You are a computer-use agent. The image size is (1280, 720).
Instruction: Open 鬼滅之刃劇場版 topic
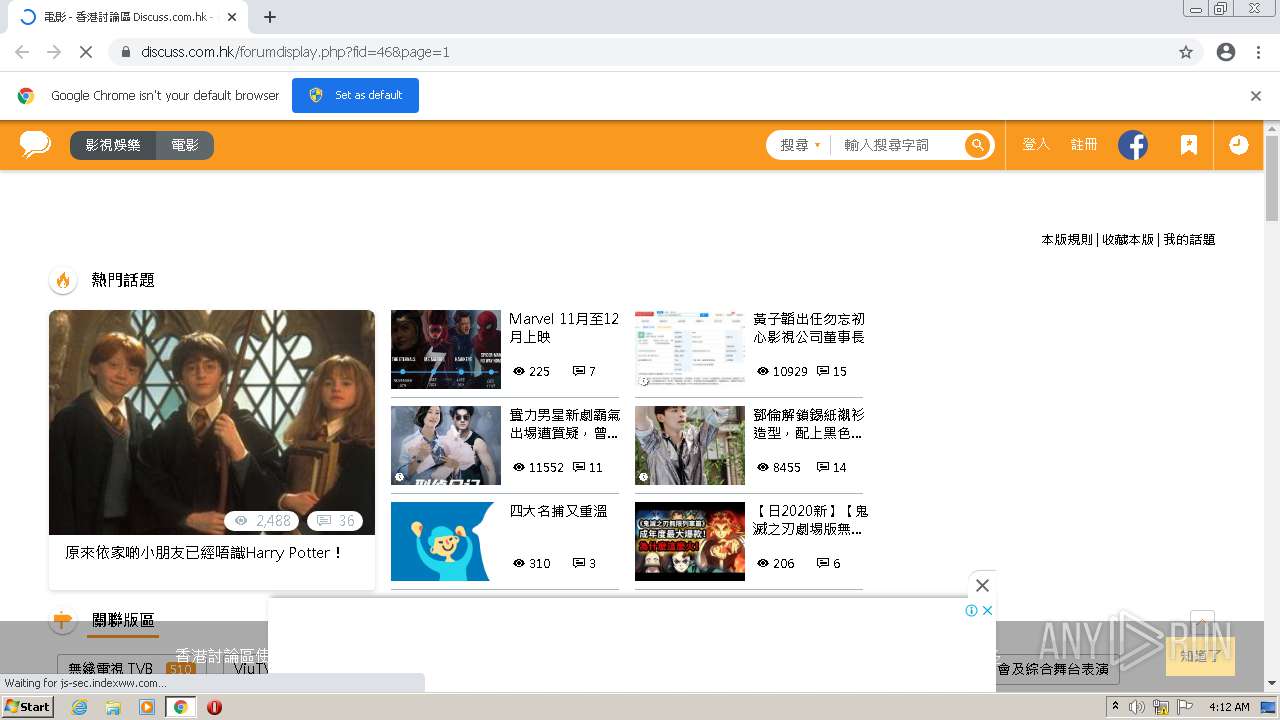tap(810, 520)
